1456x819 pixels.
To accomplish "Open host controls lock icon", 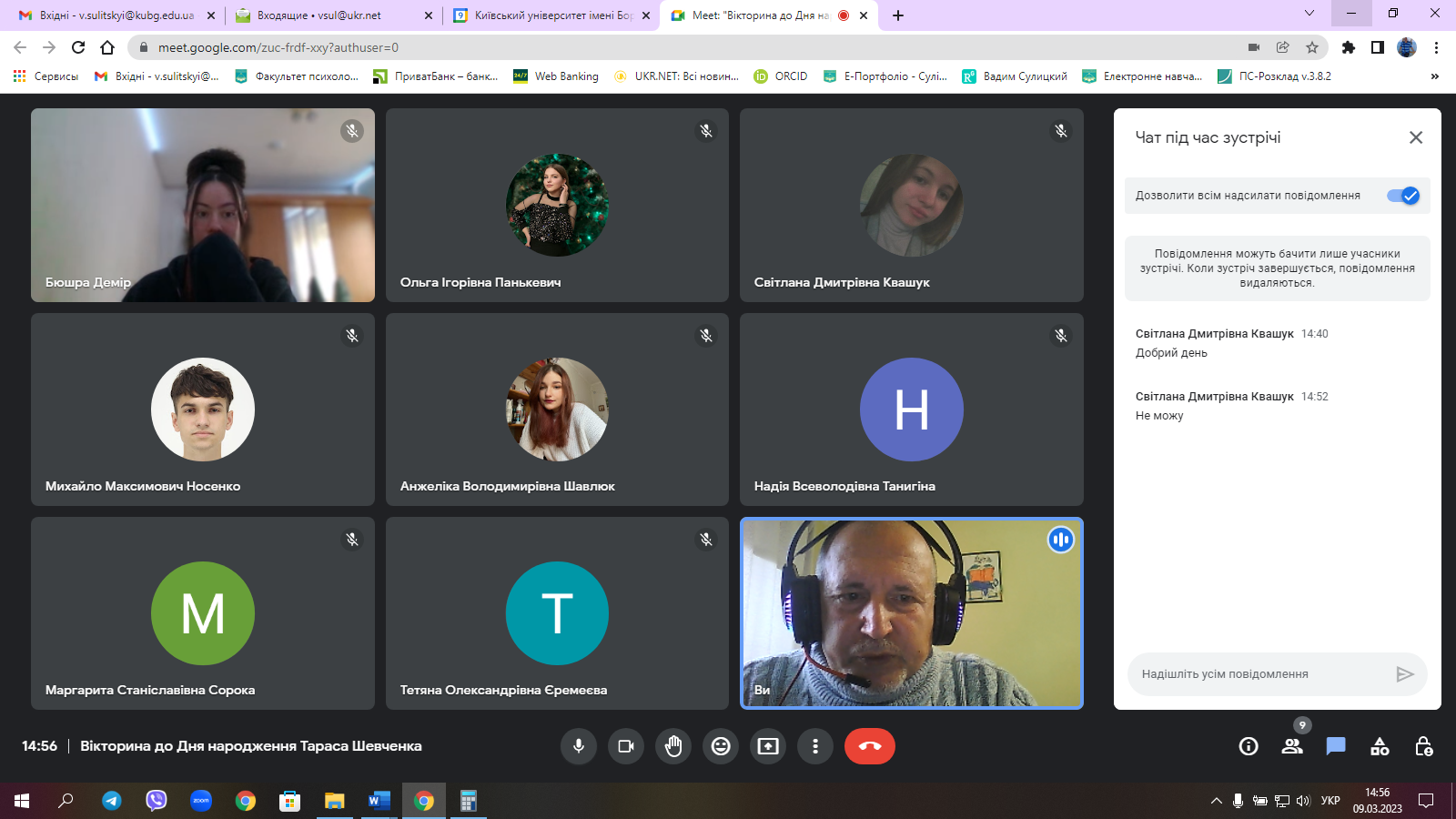I will 1423,746.
